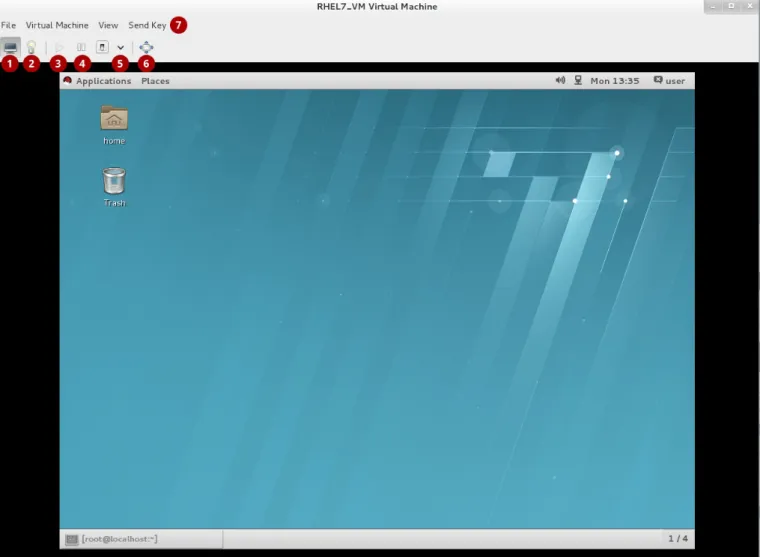Open the View menu
The image size is (760, 557).
[x=108, y=25]
